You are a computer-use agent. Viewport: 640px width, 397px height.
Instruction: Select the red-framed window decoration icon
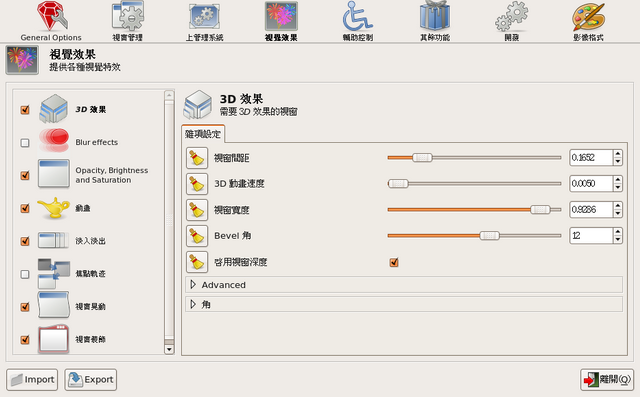pos(53,339)
